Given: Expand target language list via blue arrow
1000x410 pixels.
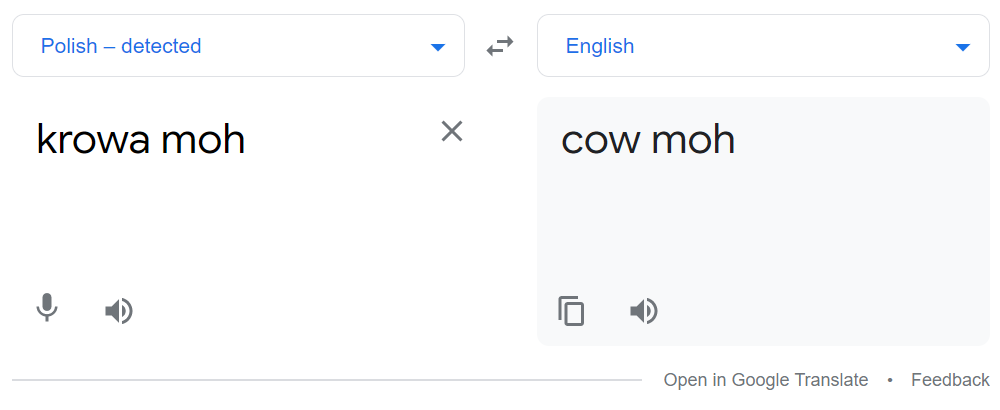Looking at the screenshot, I should [963, 47].
